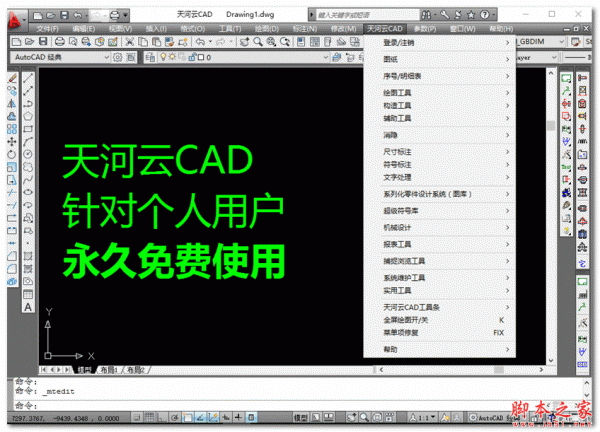
Task: Click the Layer Properties Manager icon
Action: 150,57
